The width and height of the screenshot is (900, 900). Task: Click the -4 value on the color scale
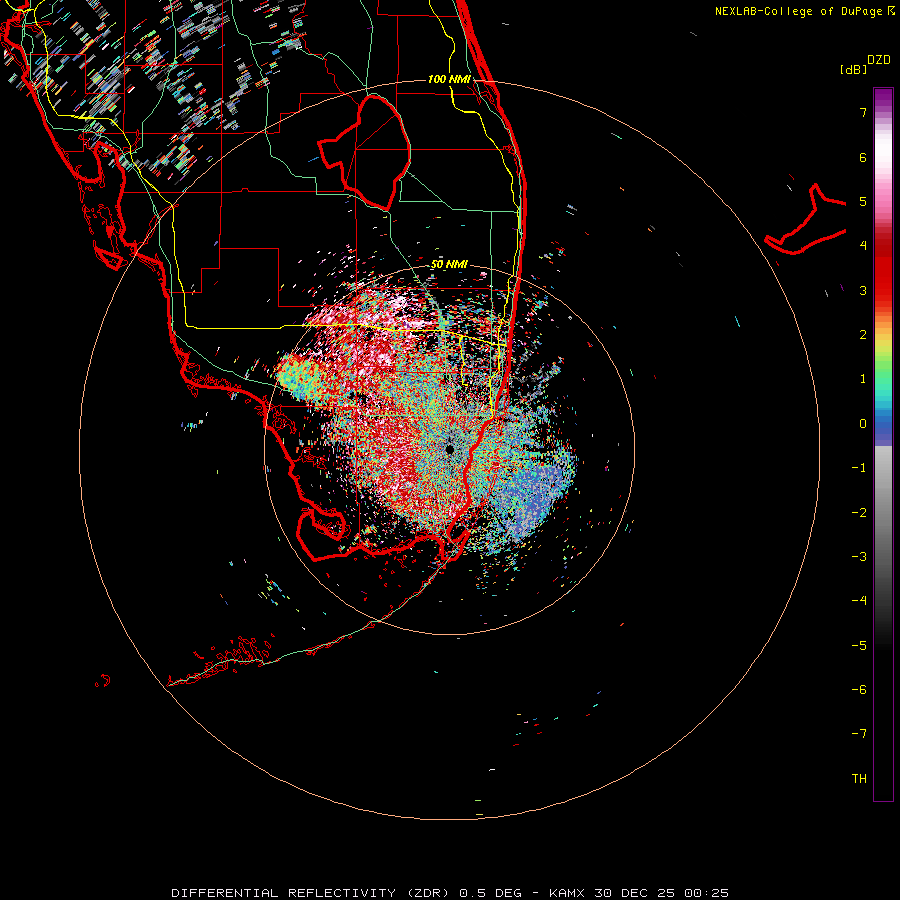859,601
